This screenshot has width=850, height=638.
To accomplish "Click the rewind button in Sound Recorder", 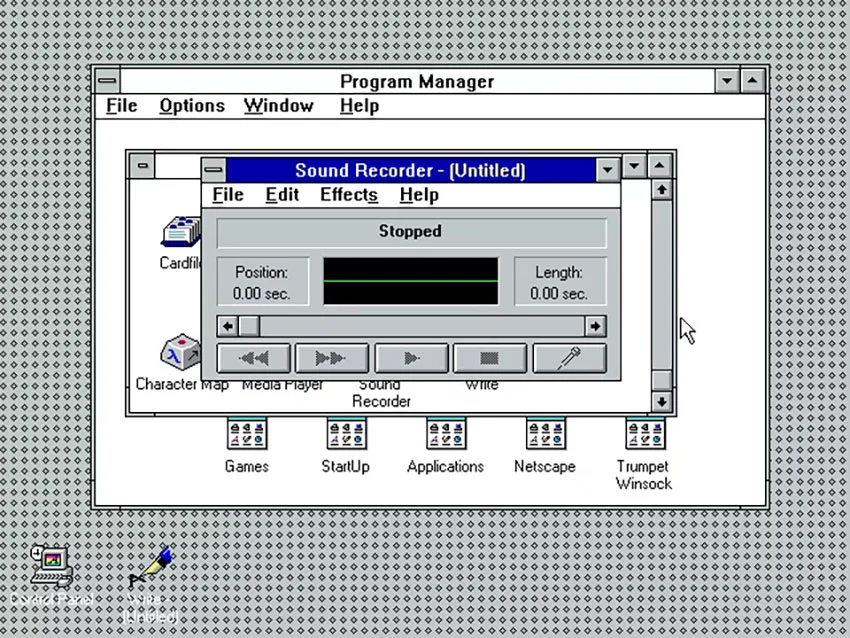I will pyautogui.click(x=254, y=358).
